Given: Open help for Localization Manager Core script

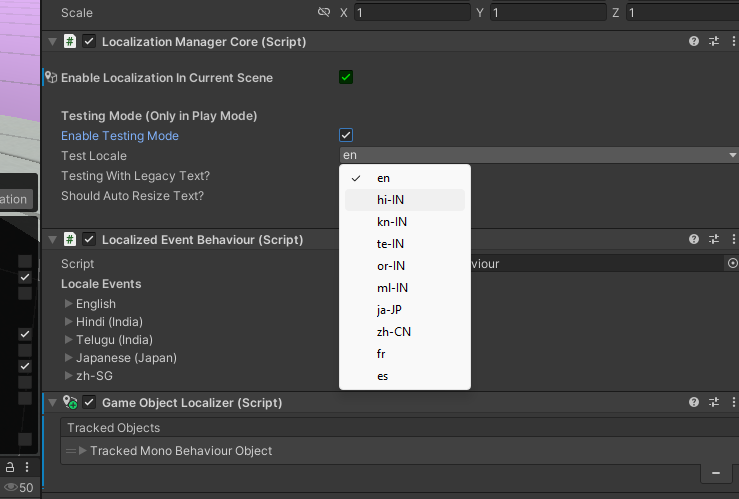Looking at the screenshot, I should point(693,41).
